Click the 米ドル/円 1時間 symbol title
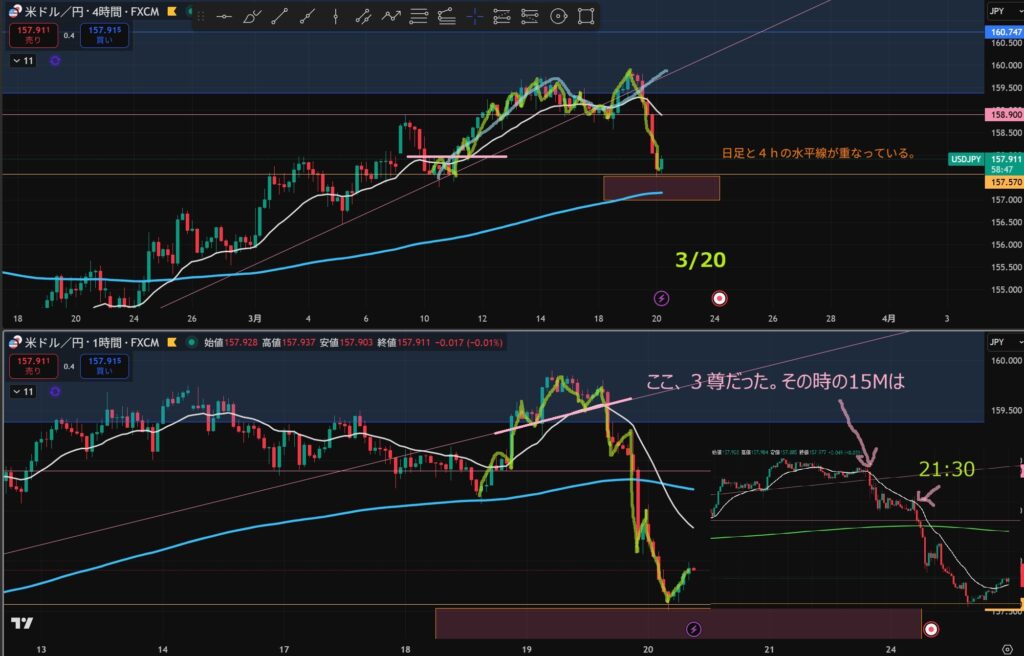This screenshot has height=656, width=1024. click(x=82, y=342)
